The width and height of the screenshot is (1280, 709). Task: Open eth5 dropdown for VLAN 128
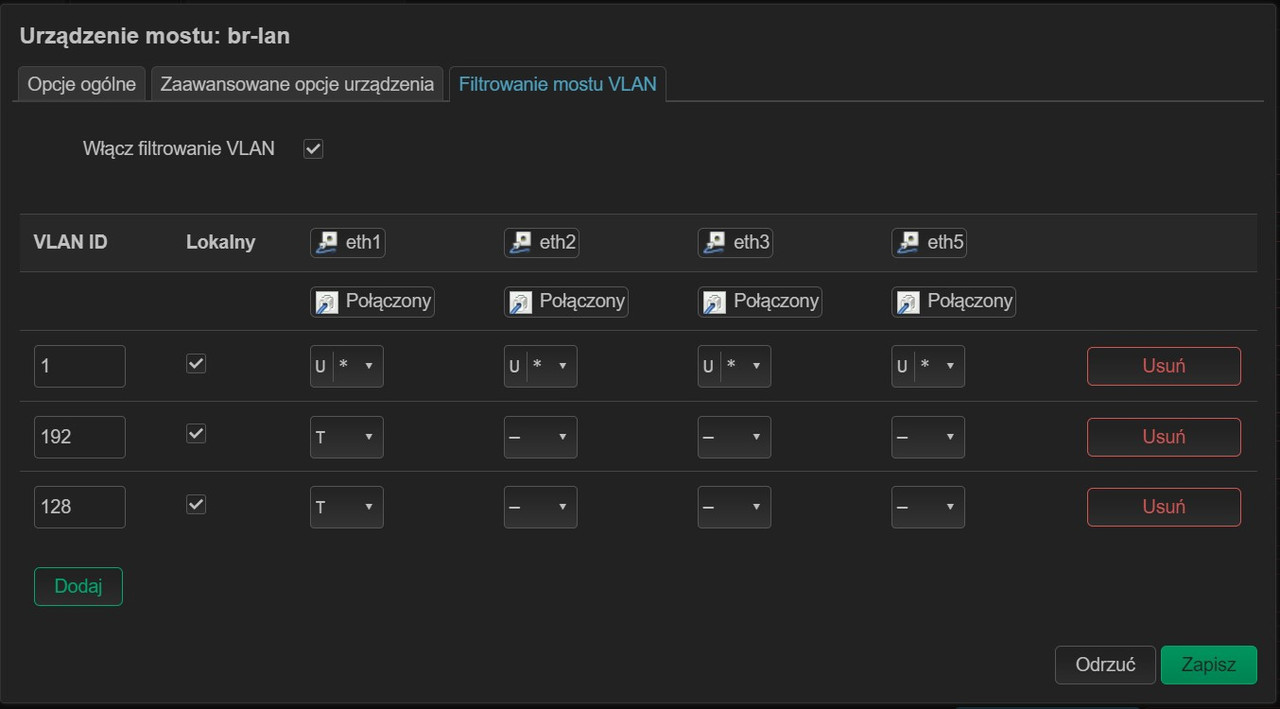929,507
